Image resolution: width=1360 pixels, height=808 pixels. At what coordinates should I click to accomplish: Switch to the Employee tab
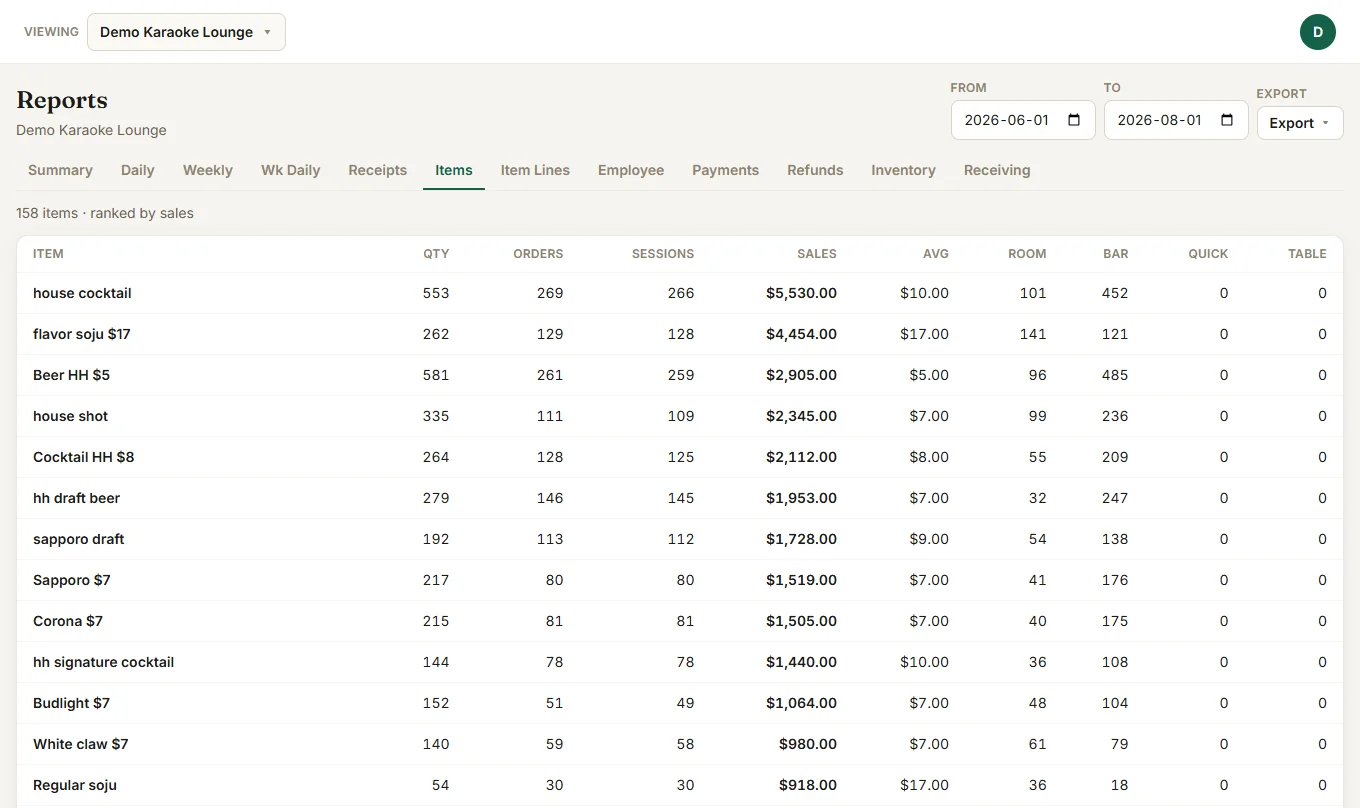click(x=631, y=170)
